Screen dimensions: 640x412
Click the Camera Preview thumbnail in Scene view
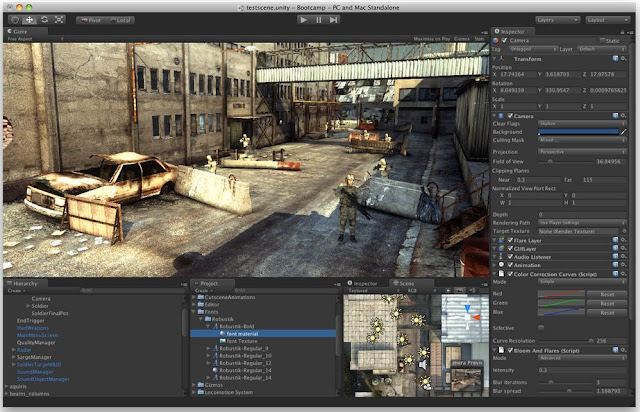pyautogui.click(x=466, y=379)
